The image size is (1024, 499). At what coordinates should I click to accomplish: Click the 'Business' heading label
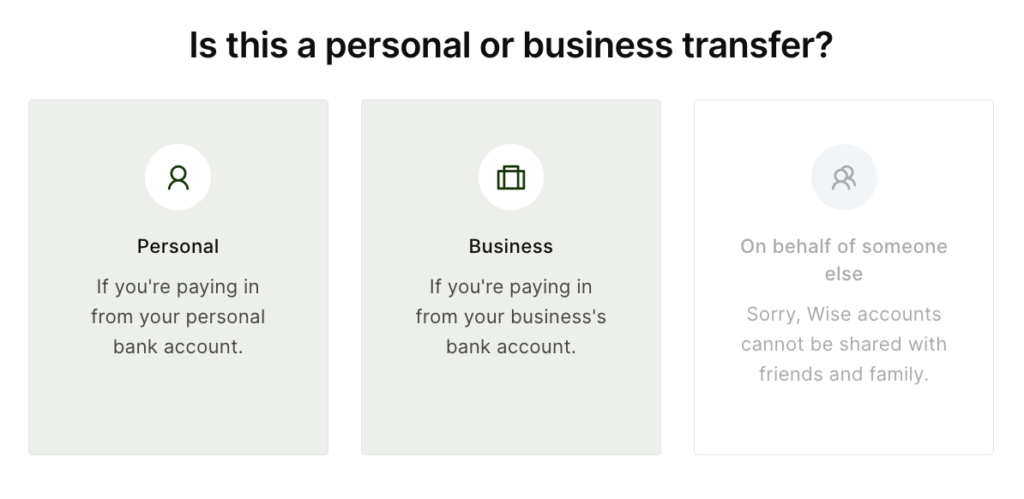pos(511,246)
